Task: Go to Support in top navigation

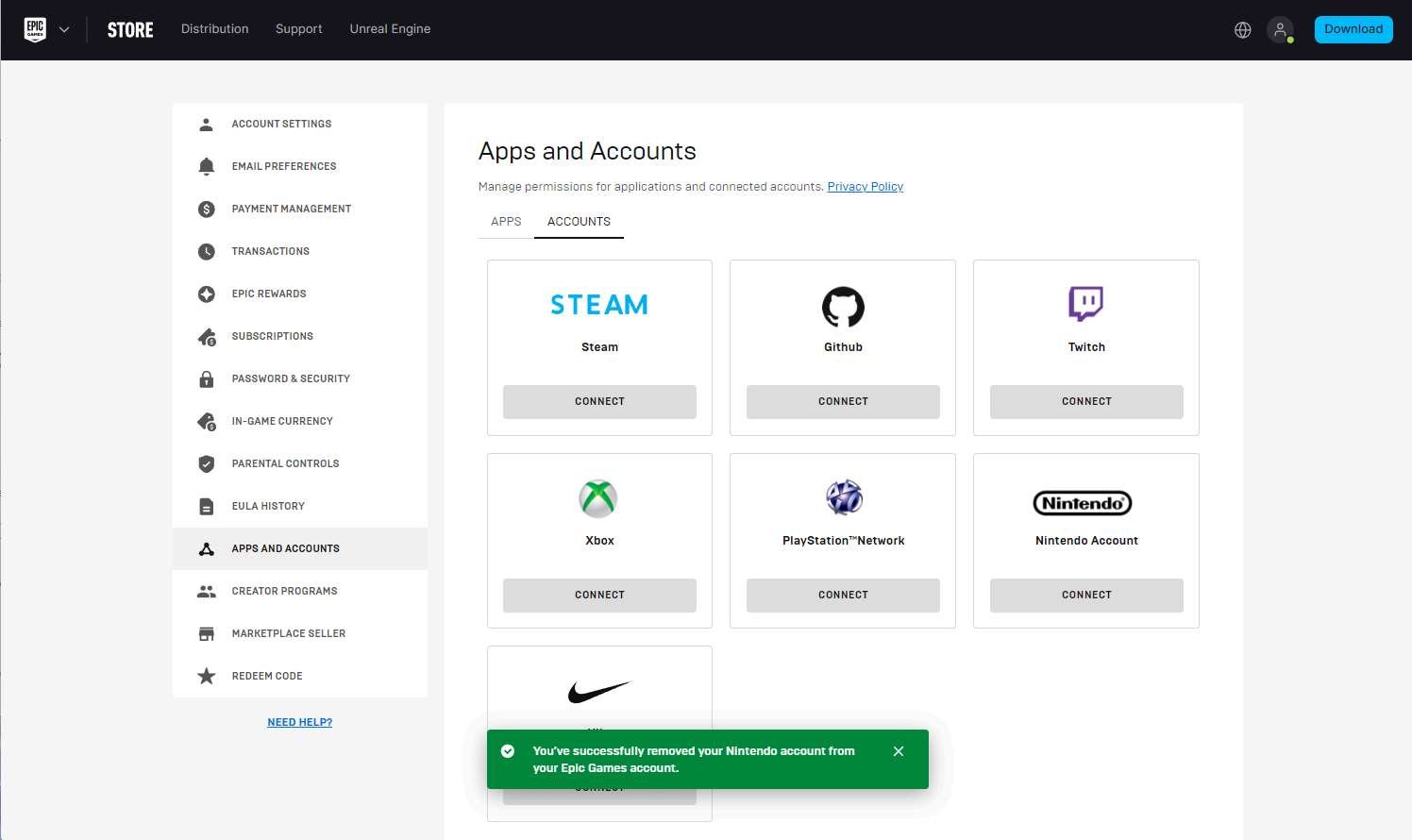Action: click(299, 29)
